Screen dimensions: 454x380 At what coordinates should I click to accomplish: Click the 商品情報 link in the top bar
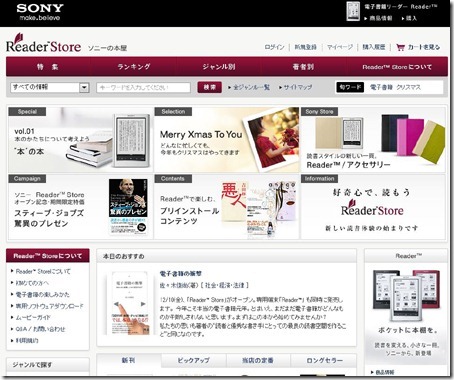coord(381,18)
